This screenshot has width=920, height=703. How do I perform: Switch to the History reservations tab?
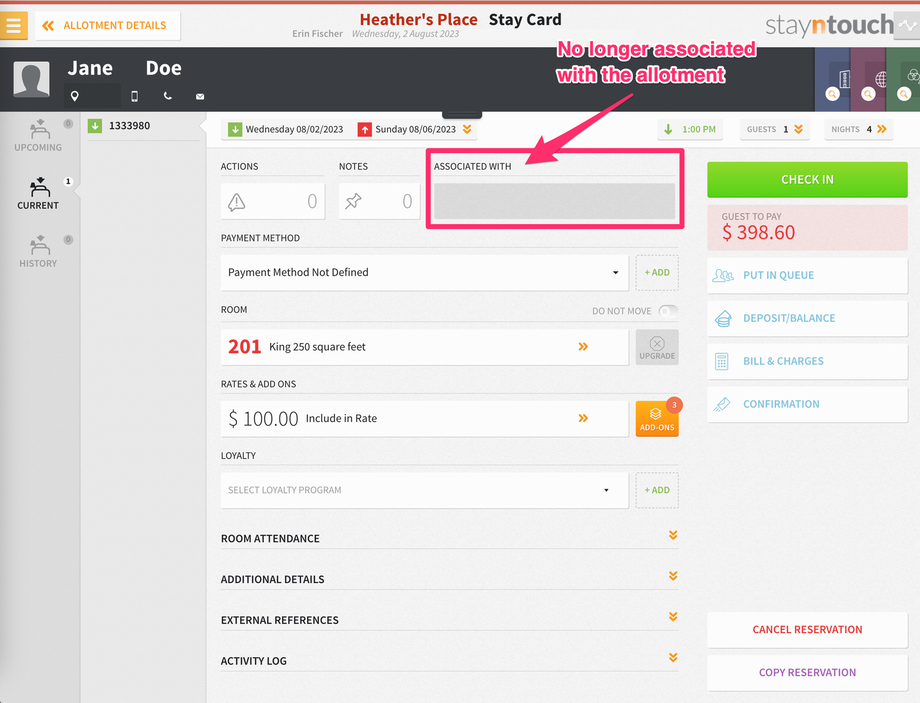click(x=38, y=252)
